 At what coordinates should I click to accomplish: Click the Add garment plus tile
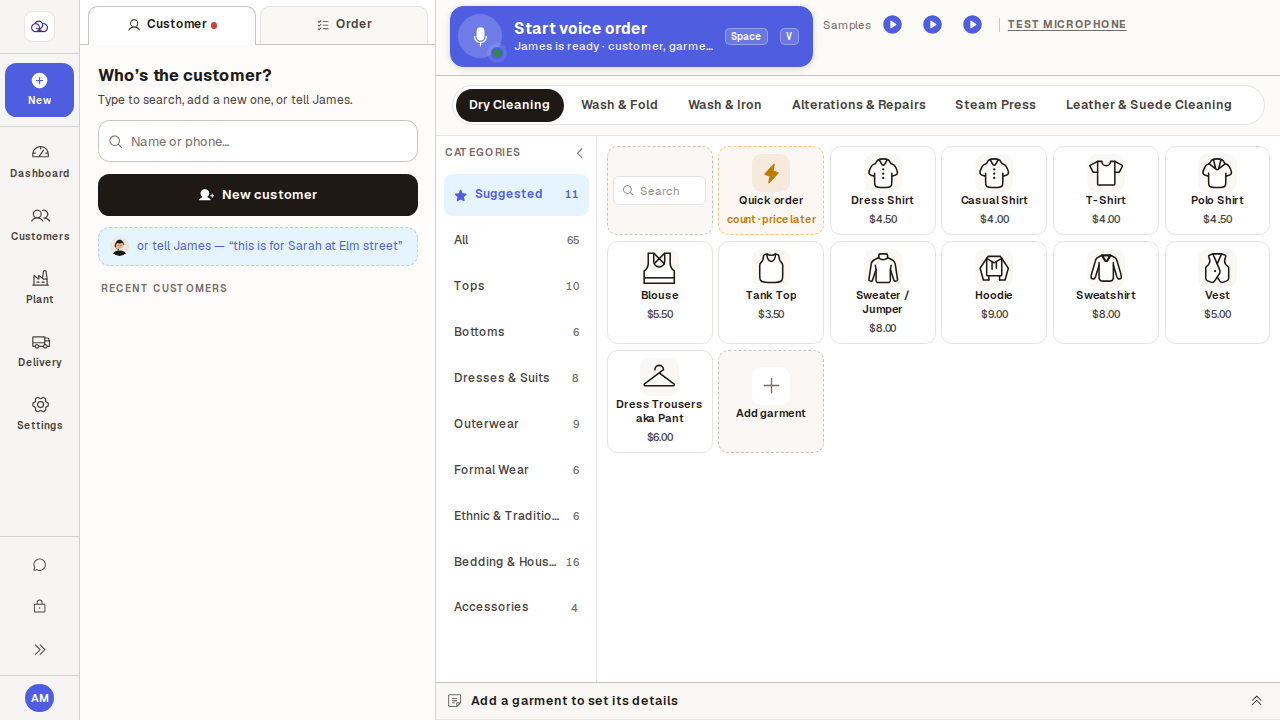click(771, 401)
